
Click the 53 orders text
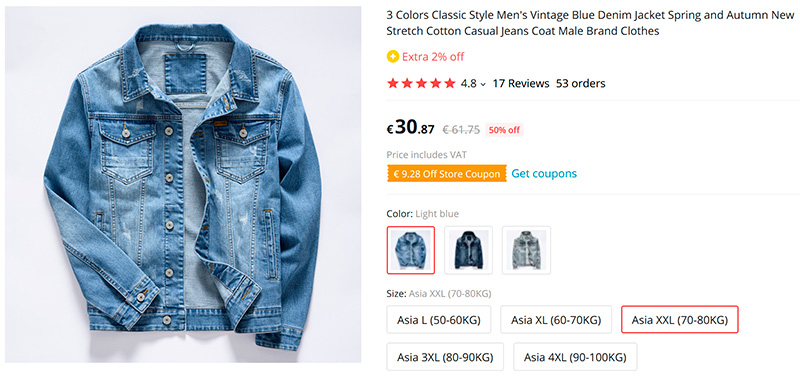point(581,84)
